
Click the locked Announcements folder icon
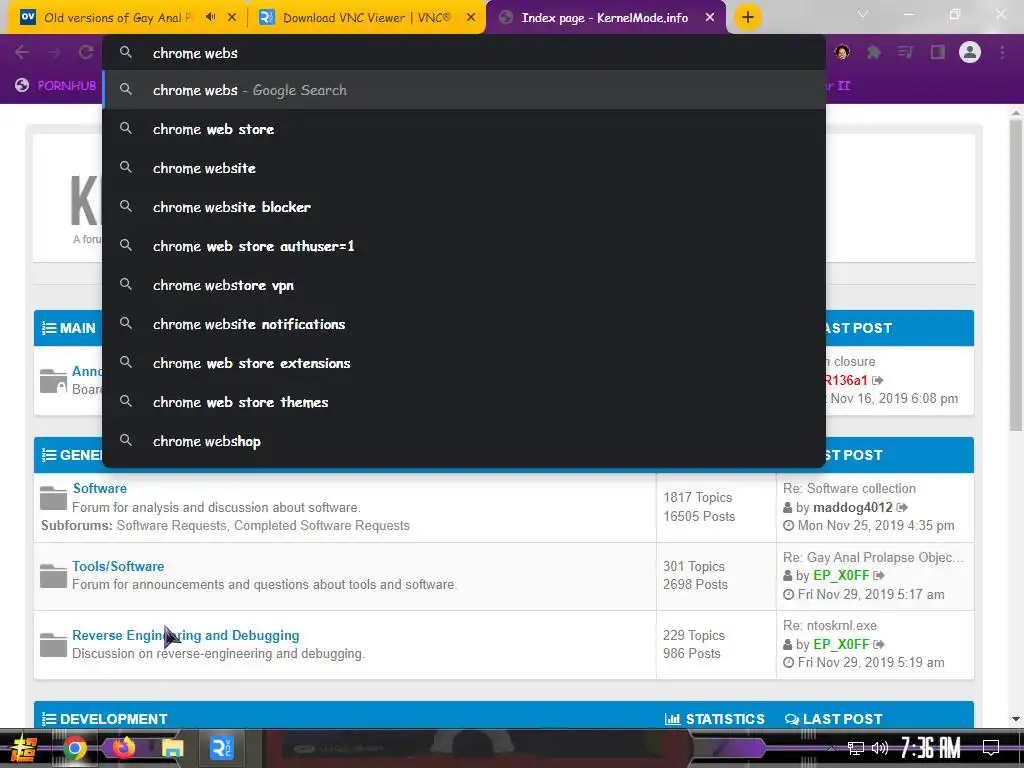point(53,381)
